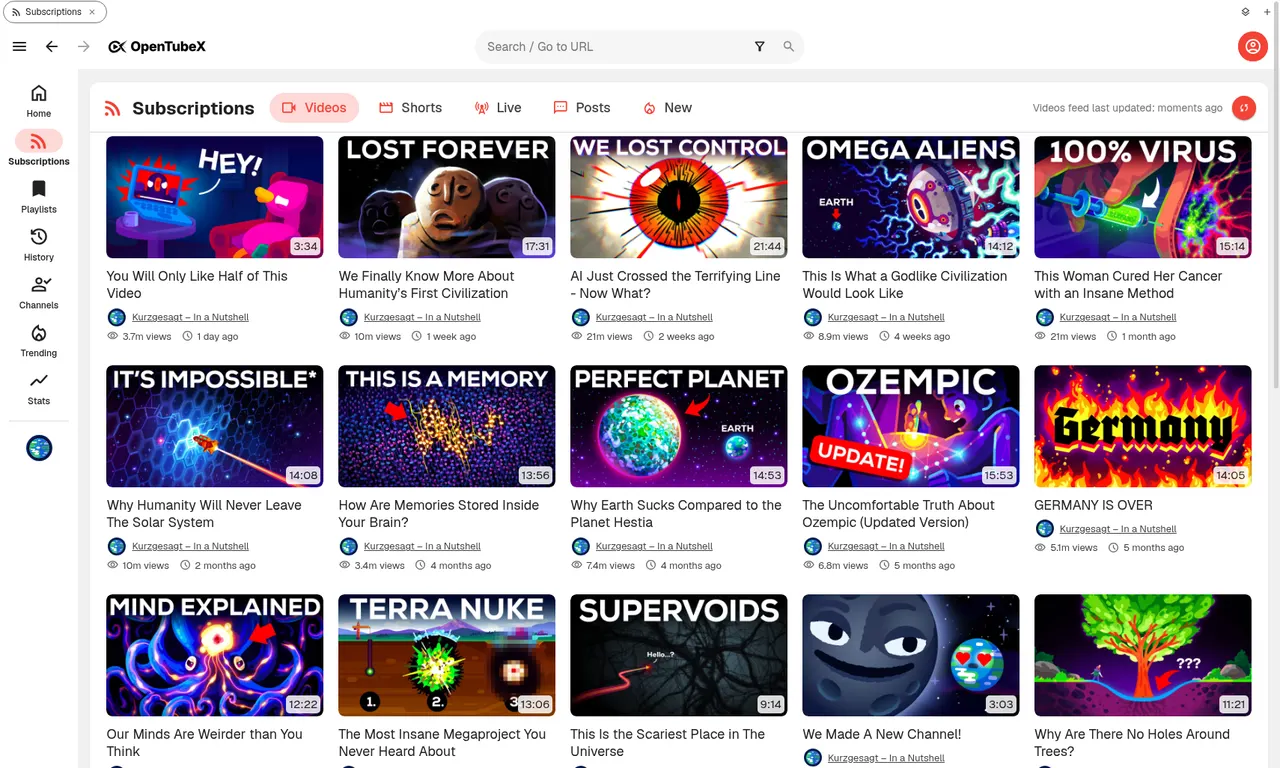Open the 'SUPERVOIDS' video thumbnail

[679, 655]
